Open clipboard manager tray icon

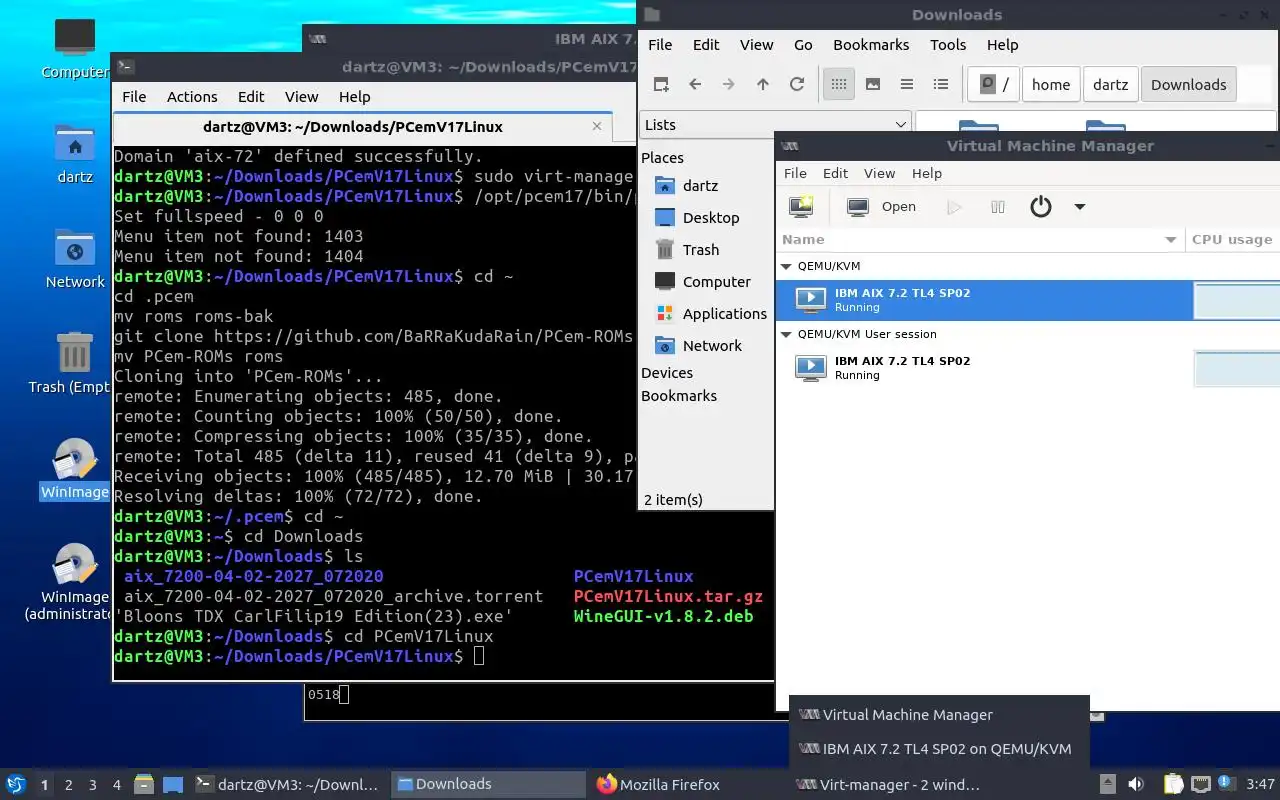1172,785
